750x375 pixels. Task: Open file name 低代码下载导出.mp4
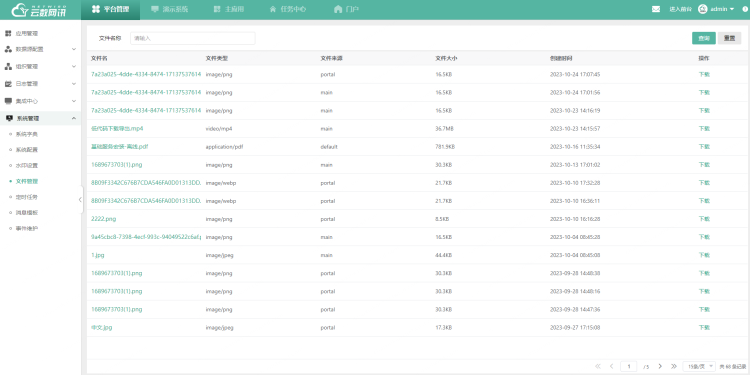pos(117,129)
